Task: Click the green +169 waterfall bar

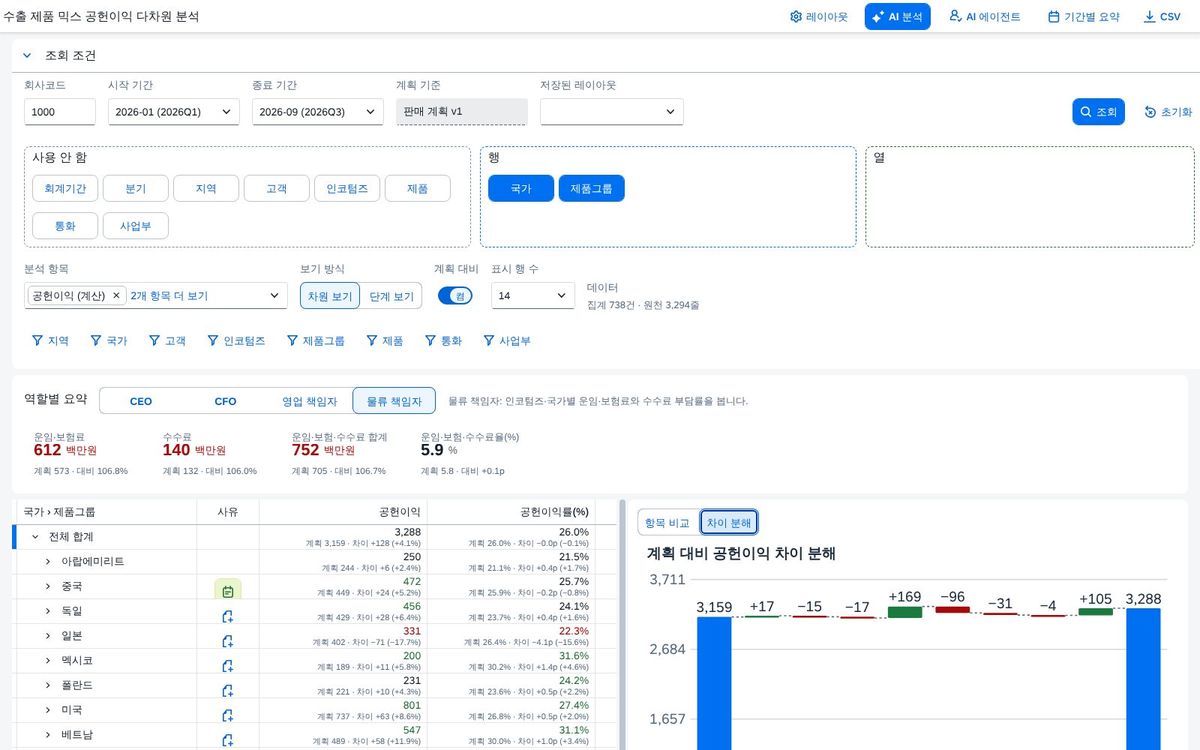Action: [x=905, y=611]
